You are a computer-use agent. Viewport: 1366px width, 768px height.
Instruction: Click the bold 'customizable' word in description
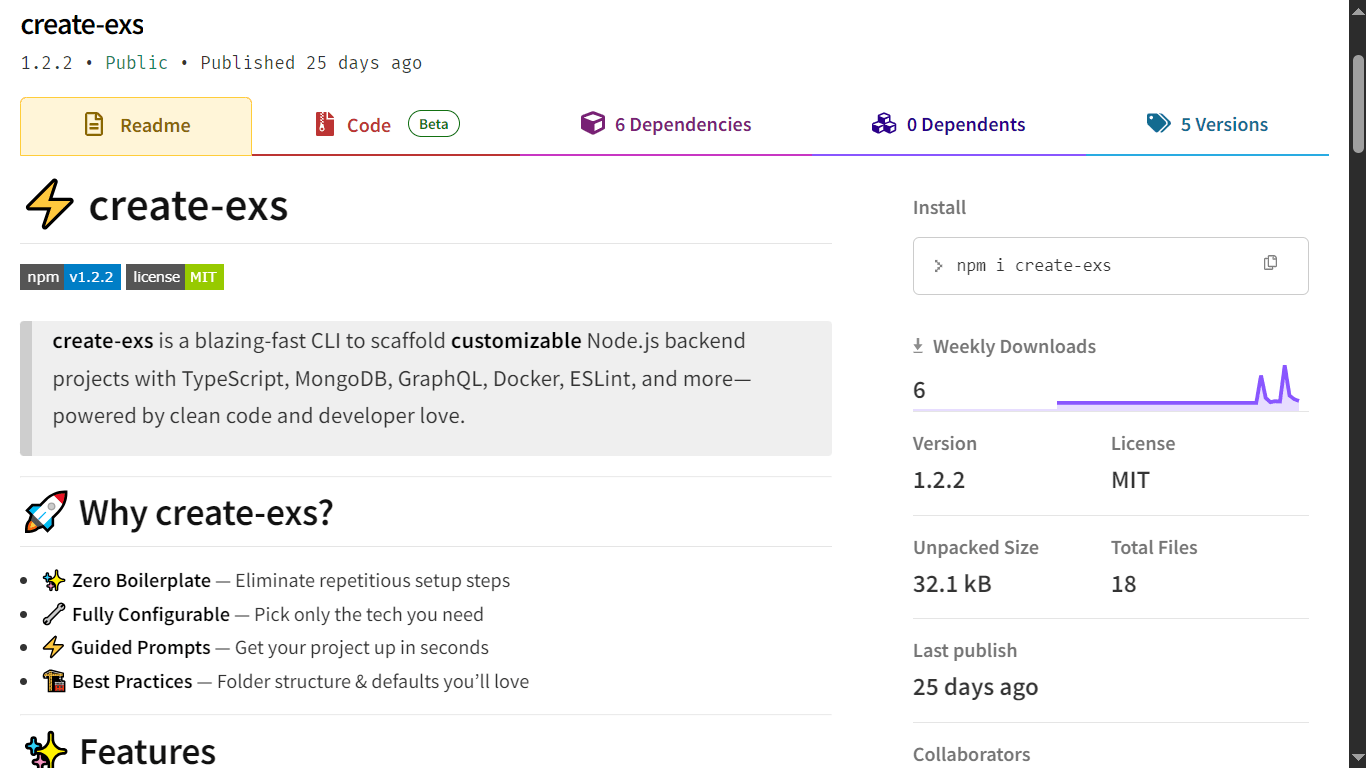click(516, 340)
